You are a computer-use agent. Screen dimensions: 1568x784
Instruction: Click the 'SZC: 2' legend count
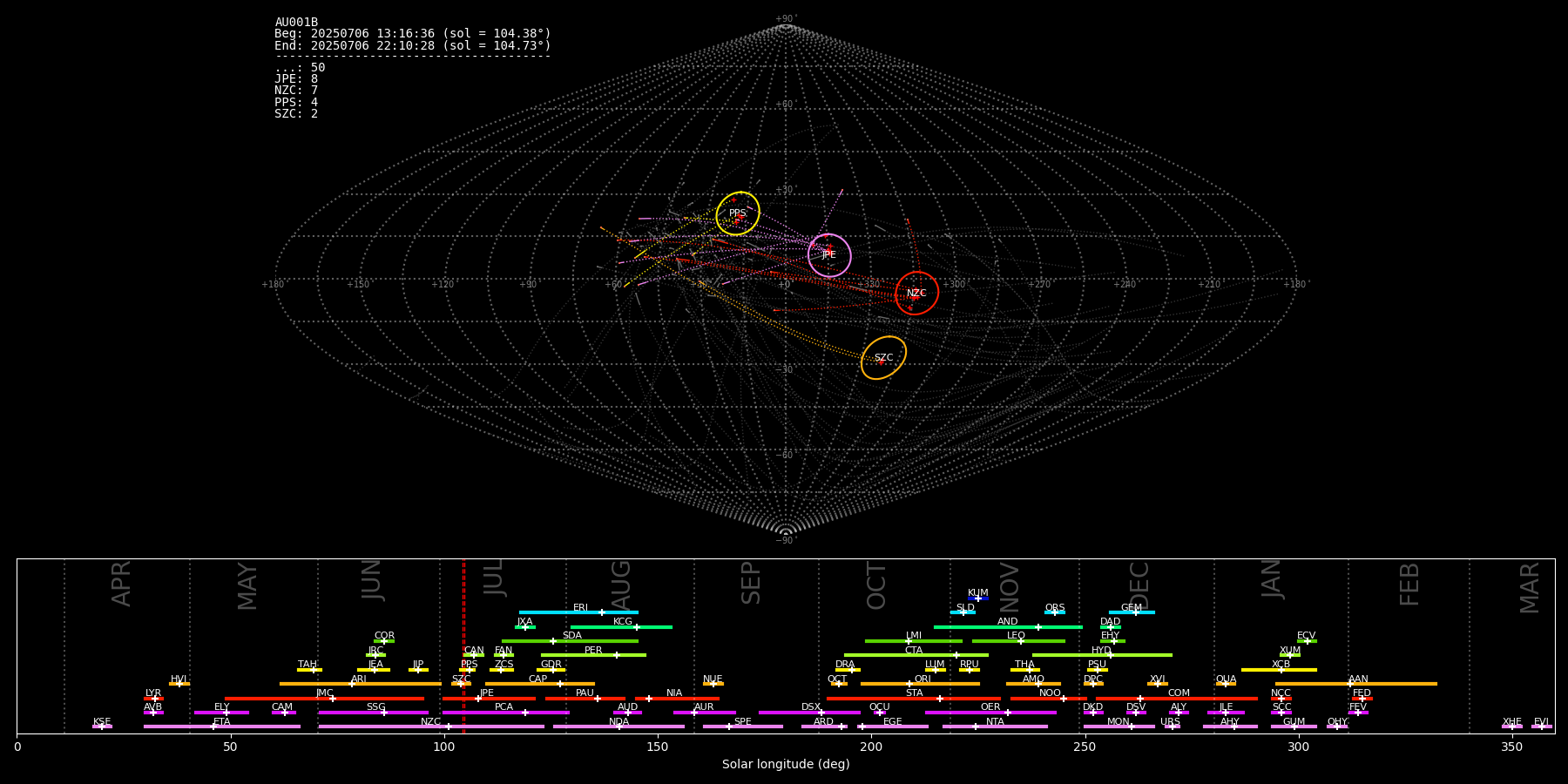(296, 114)
